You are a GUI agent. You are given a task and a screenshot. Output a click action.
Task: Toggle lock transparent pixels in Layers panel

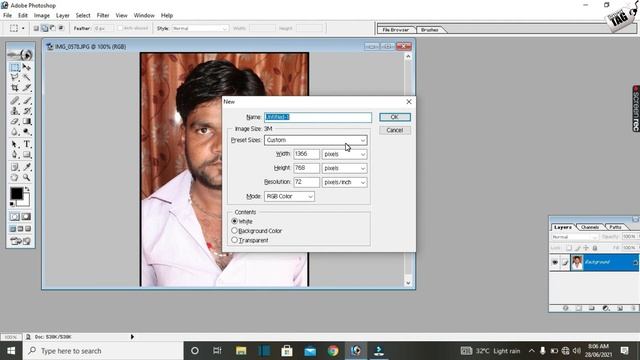[569, 248]
